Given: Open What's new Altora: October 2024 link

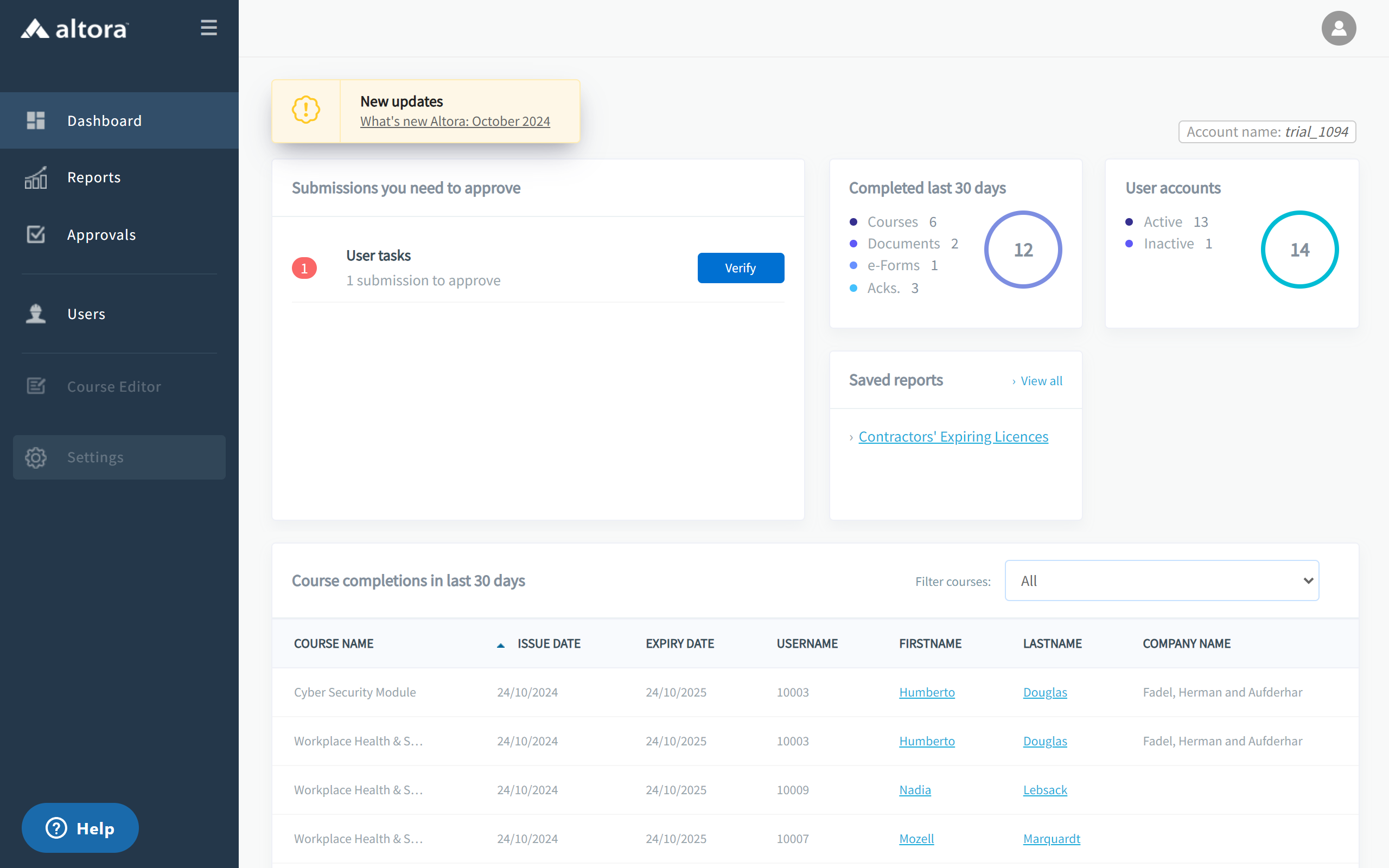Looking at the screenshot, I should (x=455, y=122).
